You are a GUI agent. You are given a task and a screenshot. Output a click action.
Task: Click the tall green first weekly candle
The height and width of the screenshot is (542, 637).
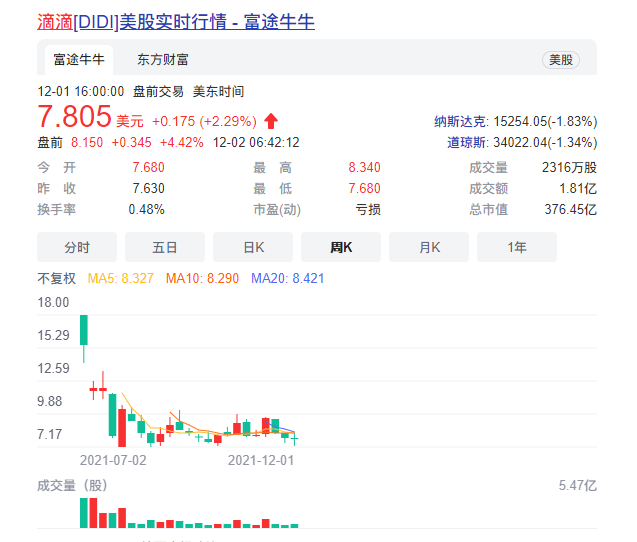pyautogui.click(x=84, y=330)
